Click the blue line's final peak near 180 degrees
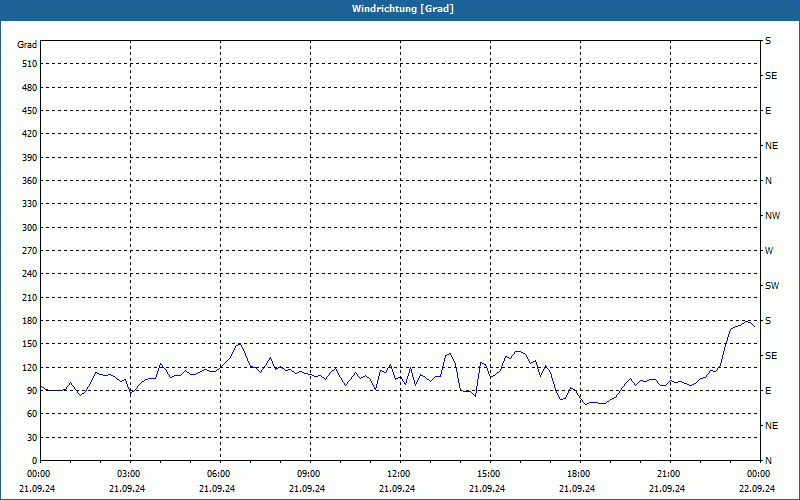Viewport: 800px width, 500px height. tap(746, 321)
